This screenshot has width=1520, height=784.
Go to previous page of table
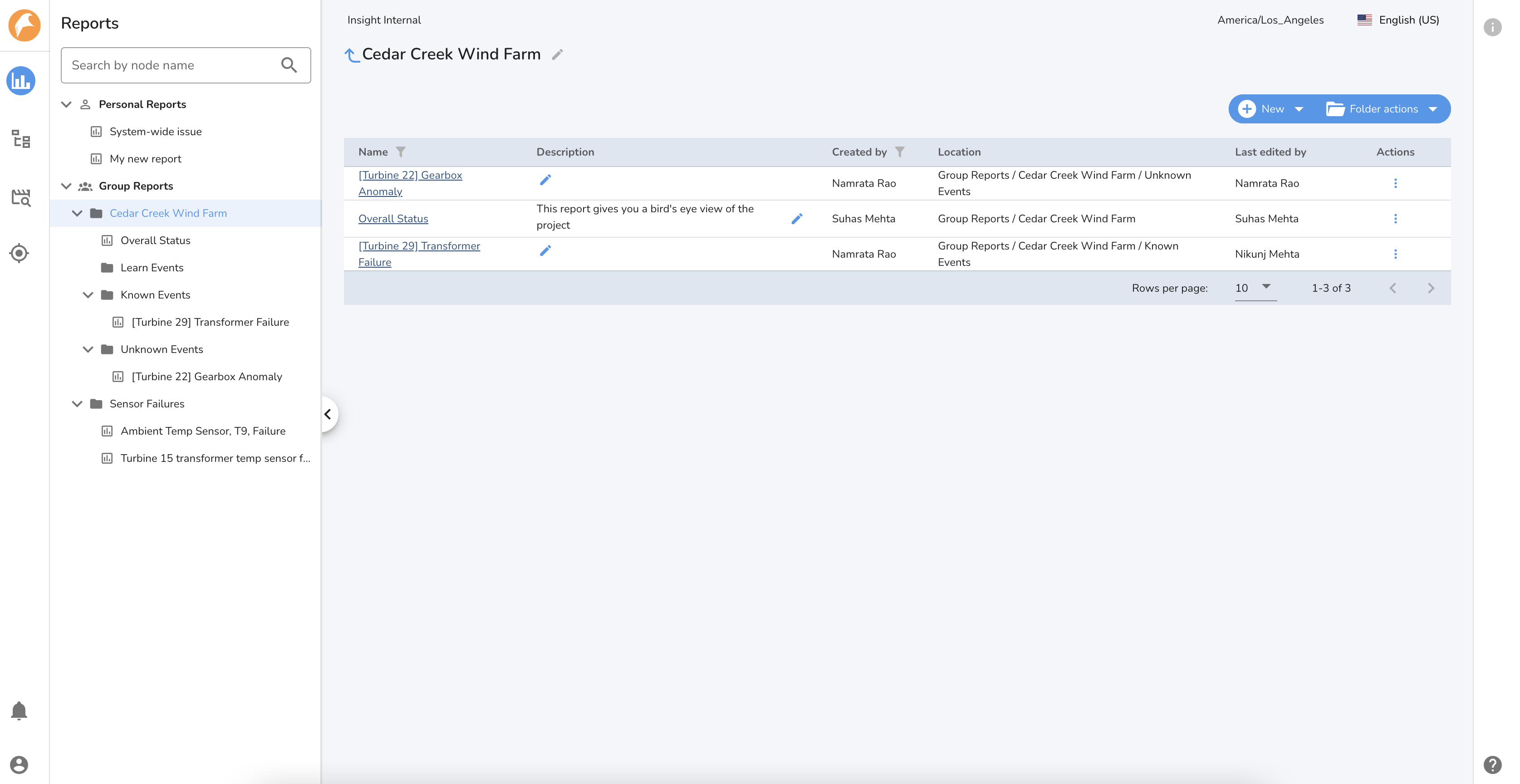coord(1393,288)
